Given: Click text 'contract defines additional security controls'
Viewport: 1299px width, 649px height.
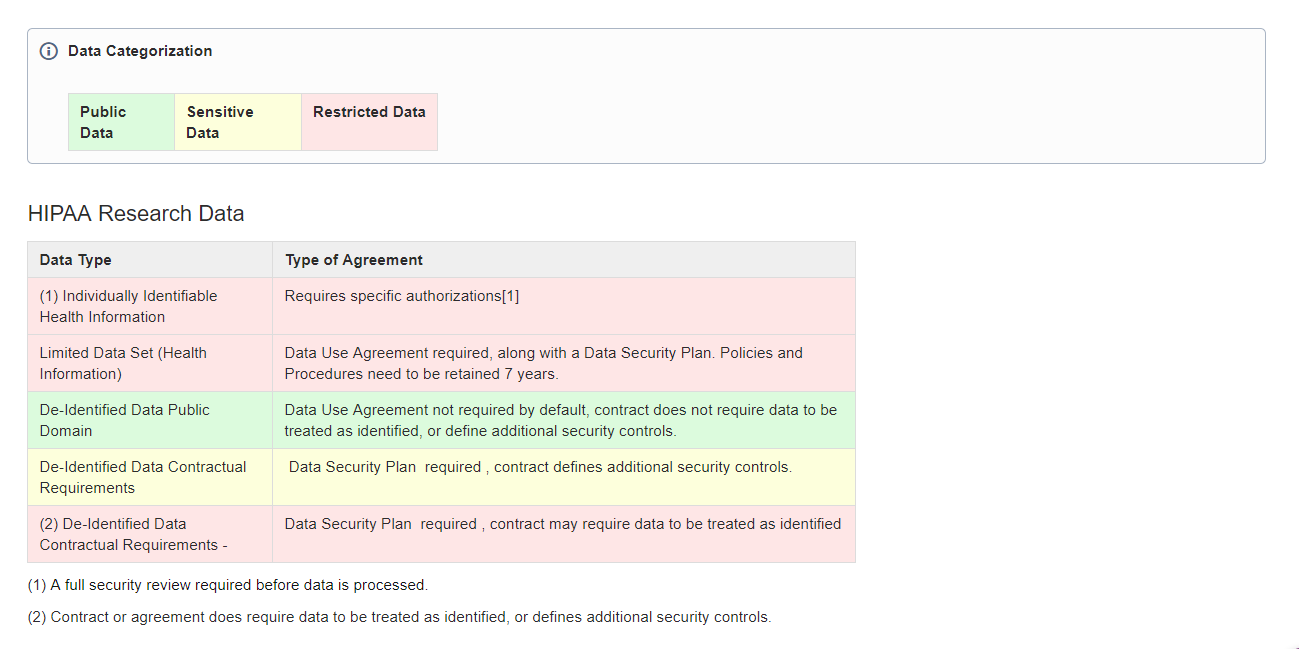Looking at the screenshot, I should coord(643,467).
